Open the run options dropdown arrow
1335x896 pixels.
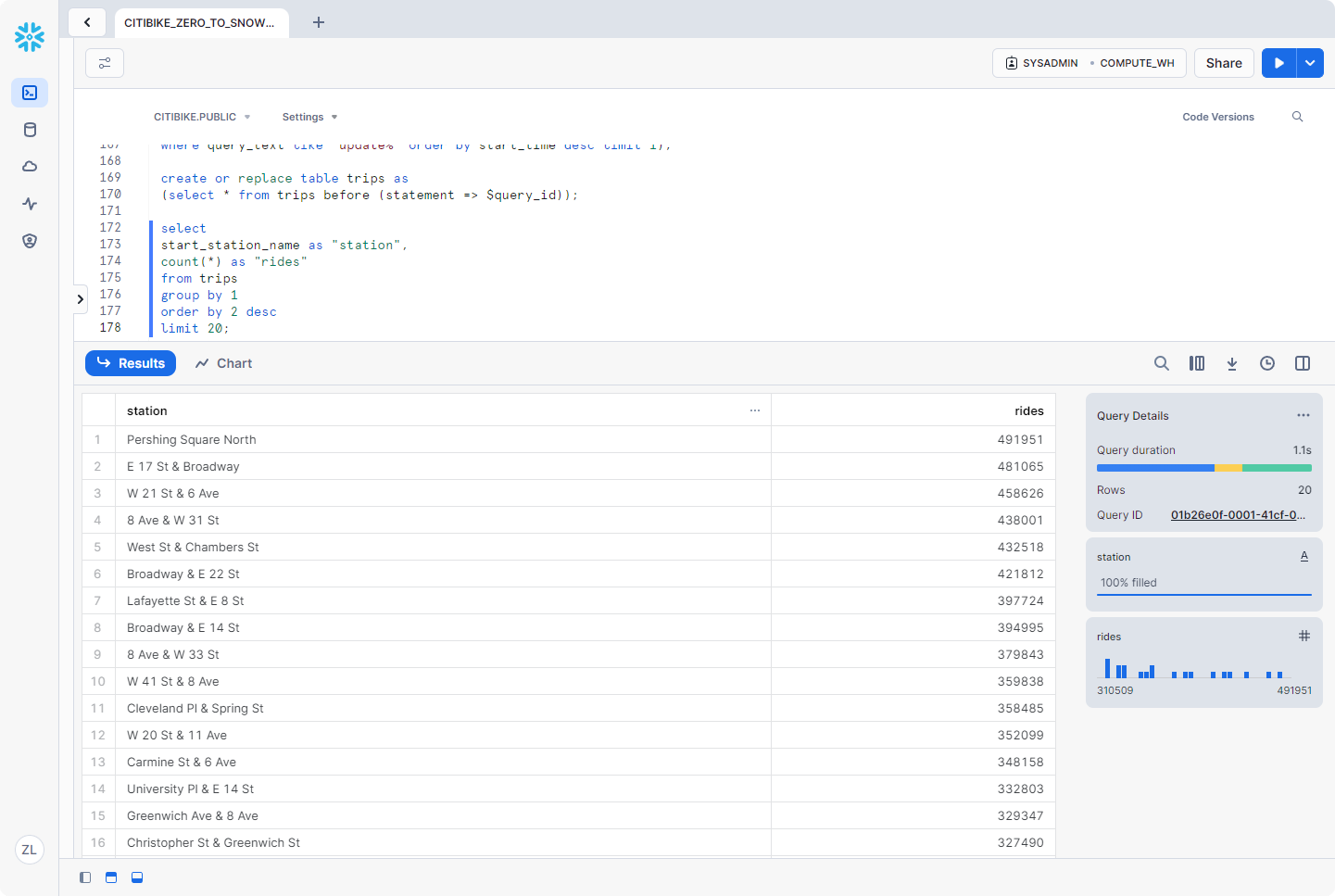(x=1310, y=63)
